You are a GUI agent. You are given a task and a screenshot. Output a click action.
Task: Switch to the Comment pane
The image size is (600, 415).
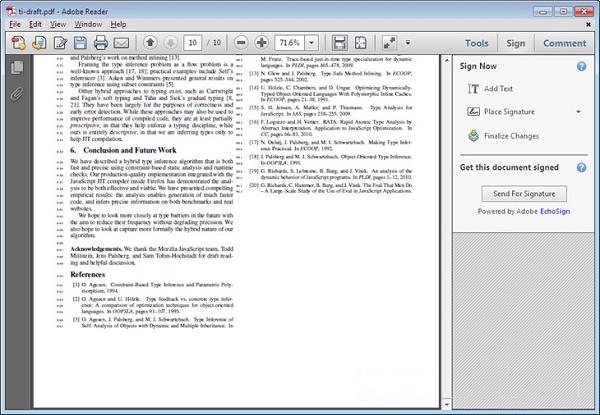pyautogui.click(x=565, y=43)
